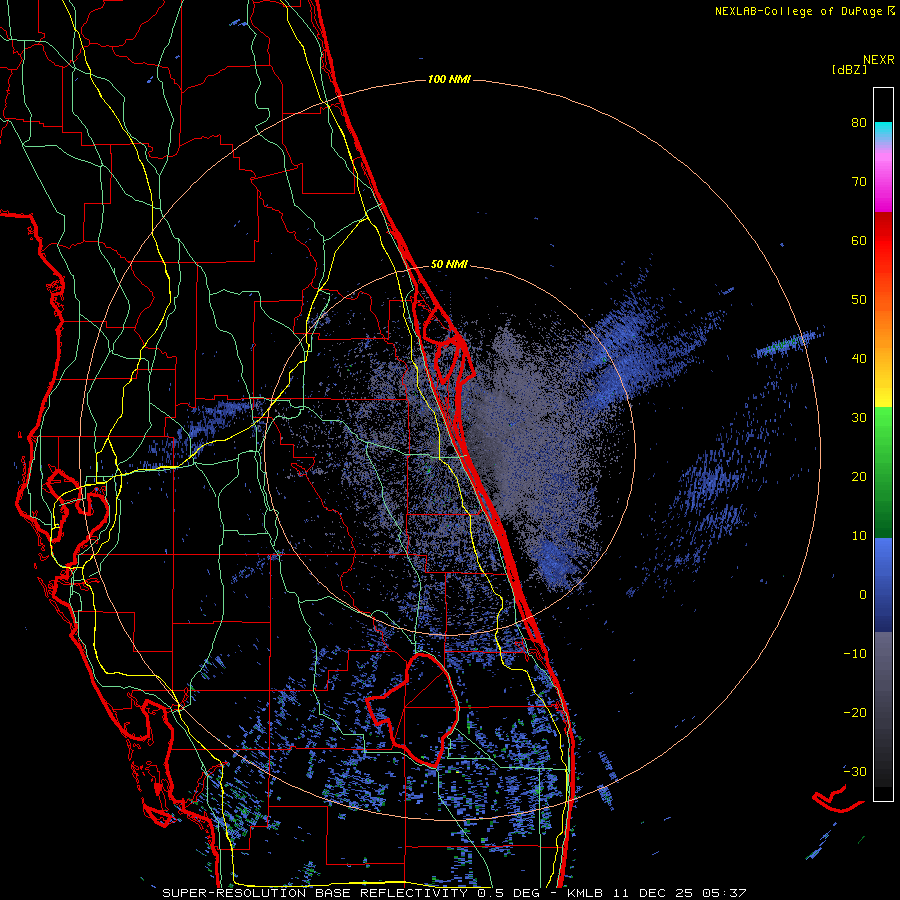900x900 pixels.
Task: Click the 60 dBZ scale value
Action: pos(859,240)
